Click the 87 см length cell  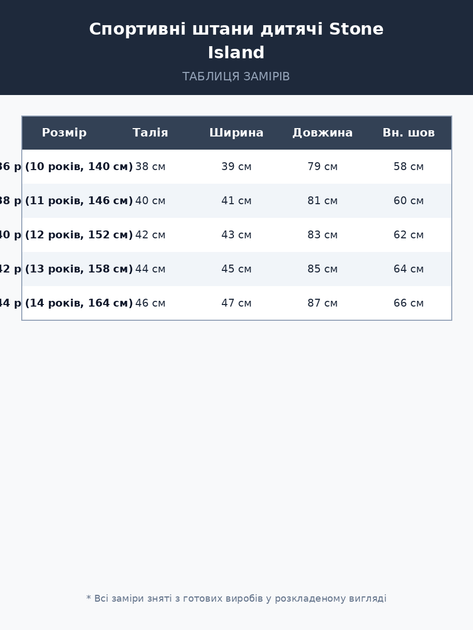tap(322, 303)
